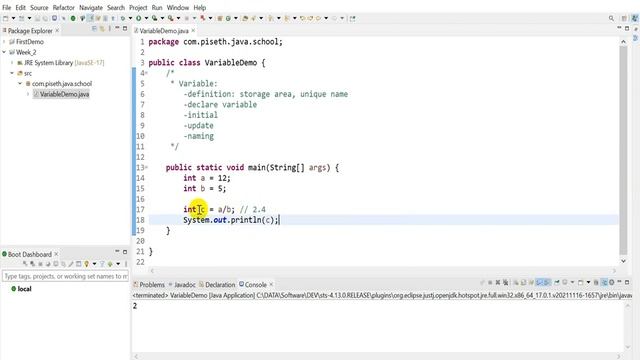Click the pencil edit icon in Boot Dashboard
This screenshot has width=640, height=360.
click(71, 264)
